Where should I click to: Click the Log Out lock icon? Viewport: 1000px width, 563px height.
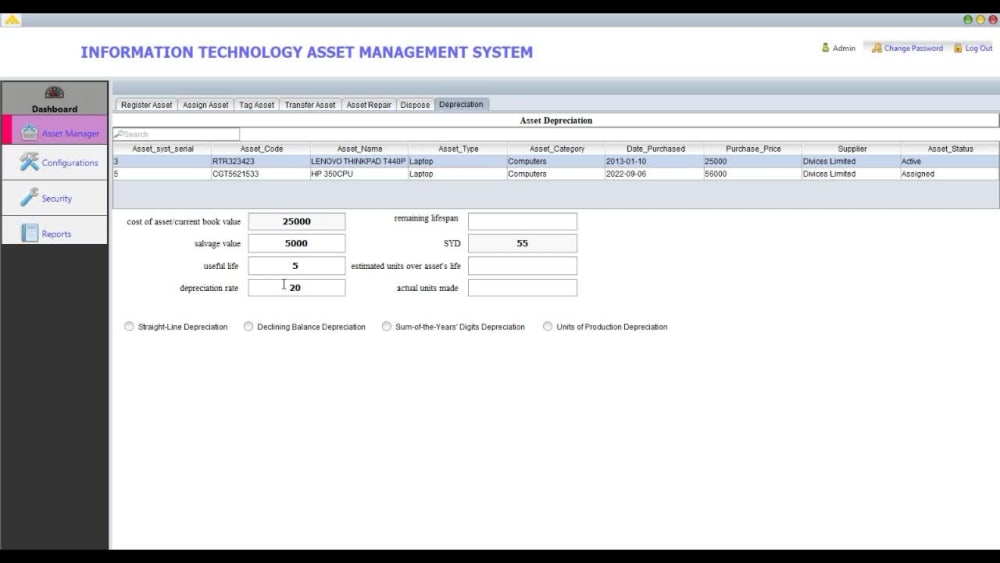click(x=958, y=48)
